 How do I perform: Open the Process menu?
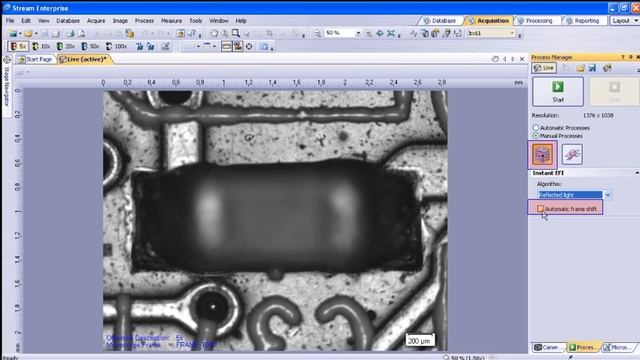point(144,20)
